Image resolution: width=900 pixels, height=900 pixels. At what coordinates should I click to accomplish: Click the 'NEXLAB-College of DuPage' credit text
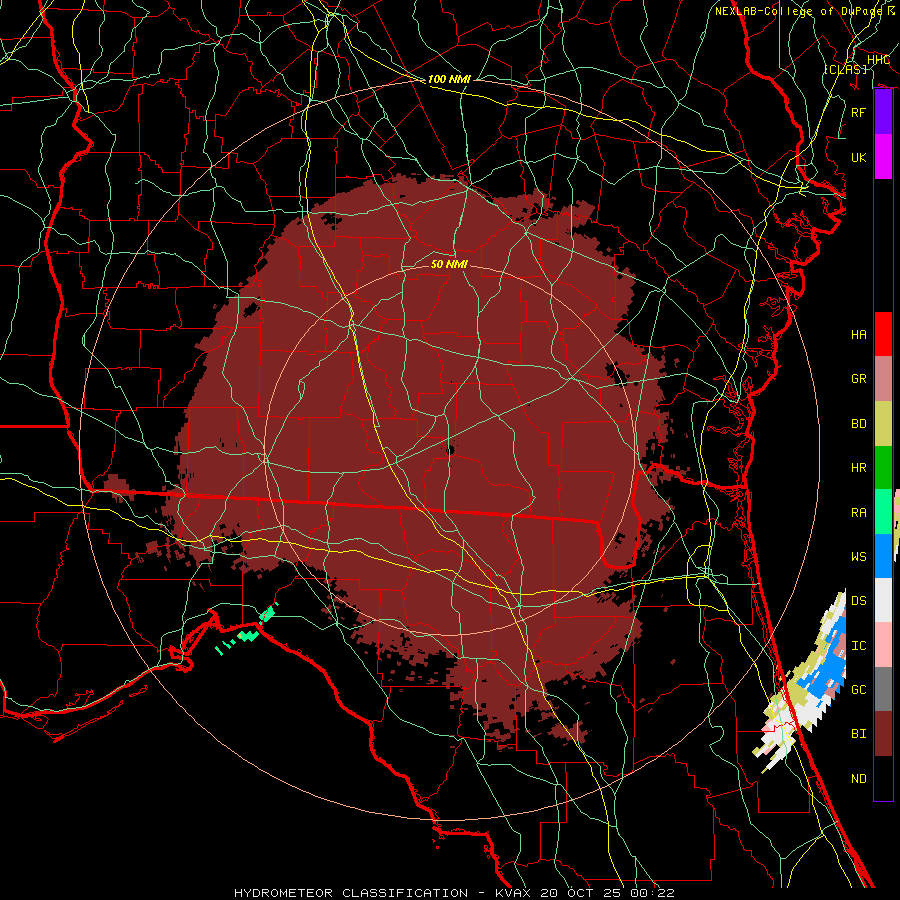point(798,11)
